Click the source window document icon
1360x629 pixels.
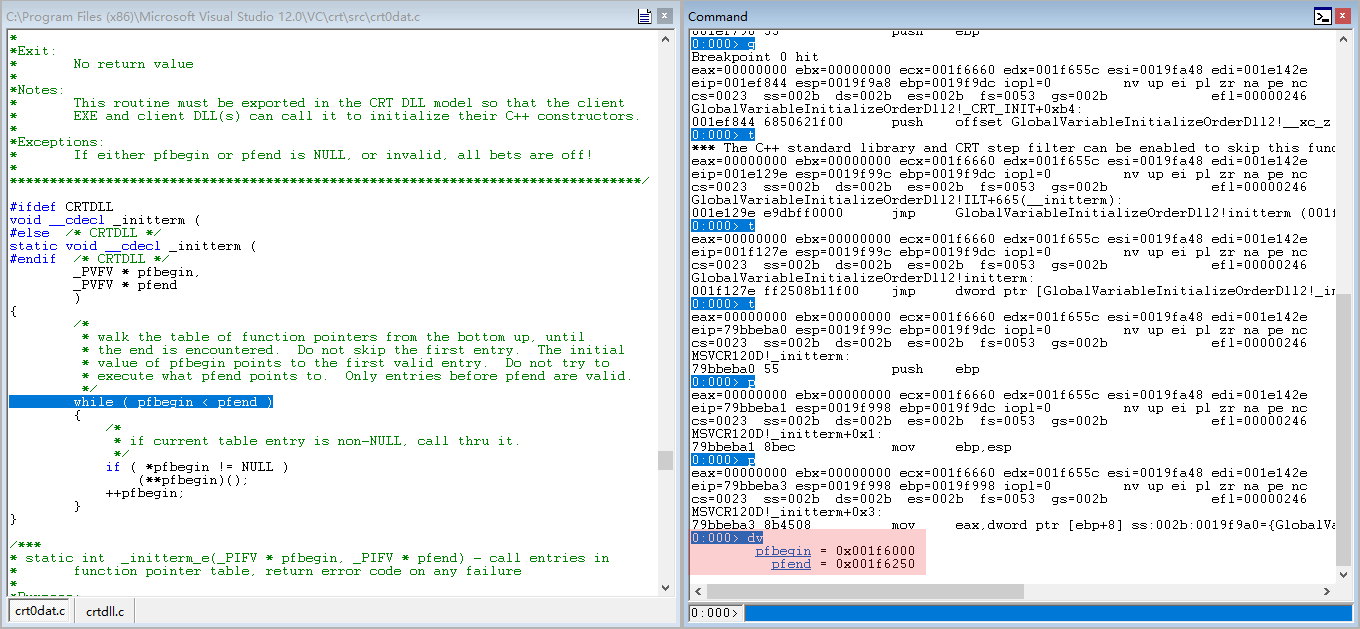pyautogui.click(x=645, y=16)
